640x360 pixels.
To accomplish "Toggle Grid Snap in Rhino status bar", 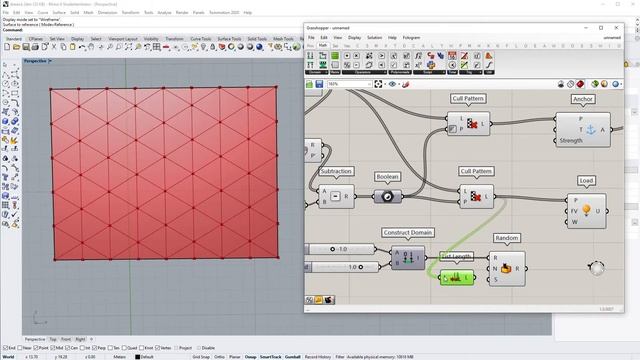I will [201, 357].
